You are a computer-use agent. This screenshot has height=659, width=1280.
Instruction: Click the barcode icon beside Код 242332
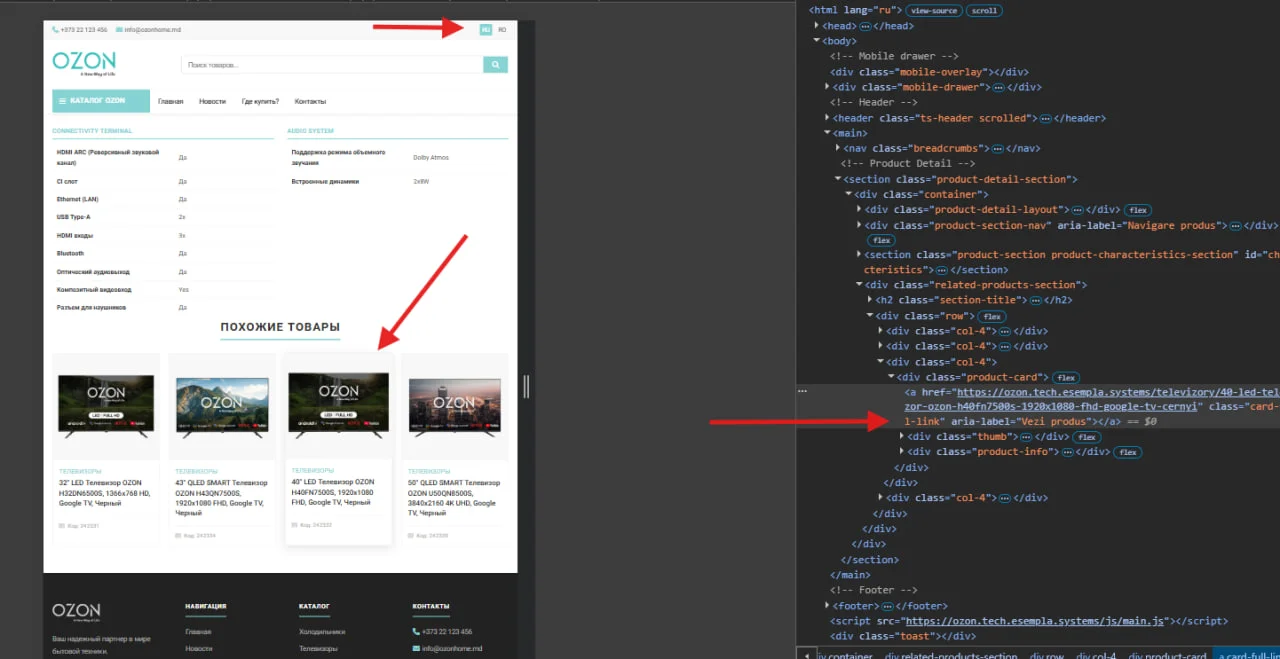[x=295, y=524]
